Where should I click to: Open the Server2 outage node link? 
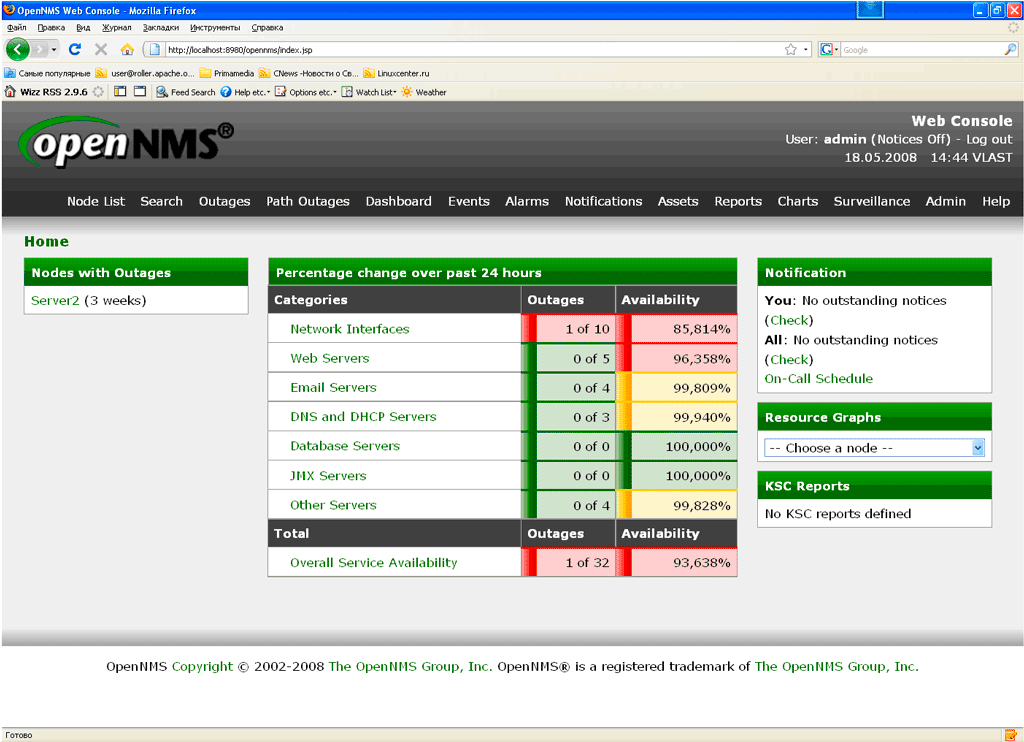click(x=55, y=300)
